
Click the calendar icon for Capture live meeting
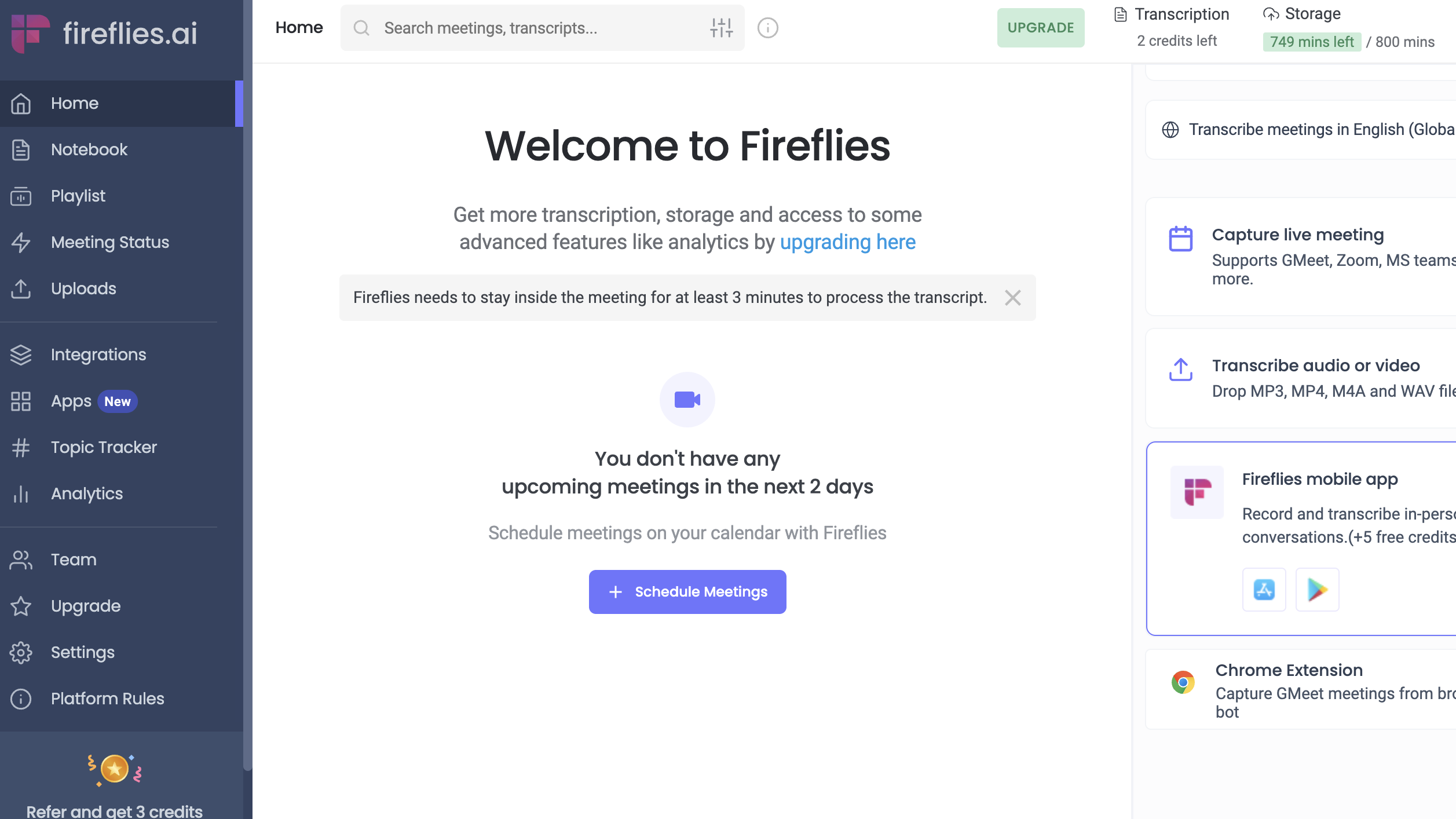click(x=1180, y=239)
